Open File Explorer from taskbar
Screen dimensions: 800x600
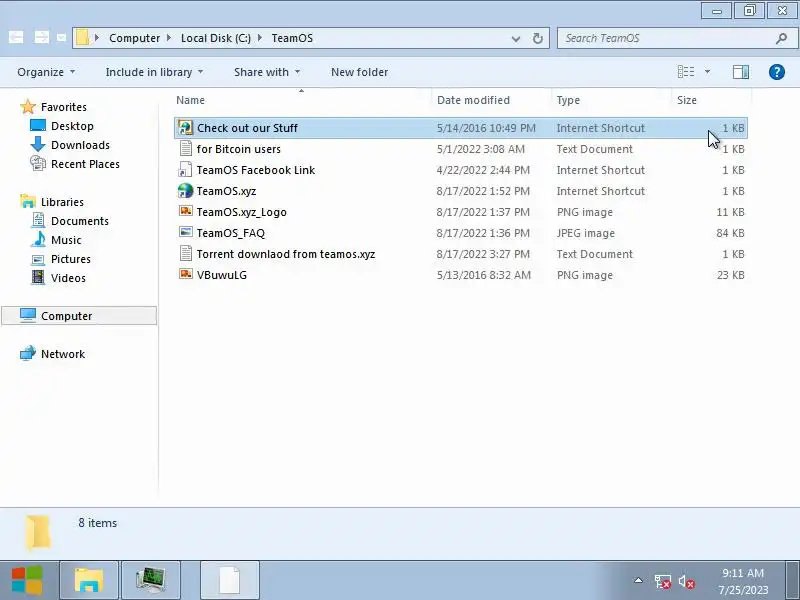pyautogui.click(x=89, y=580)
